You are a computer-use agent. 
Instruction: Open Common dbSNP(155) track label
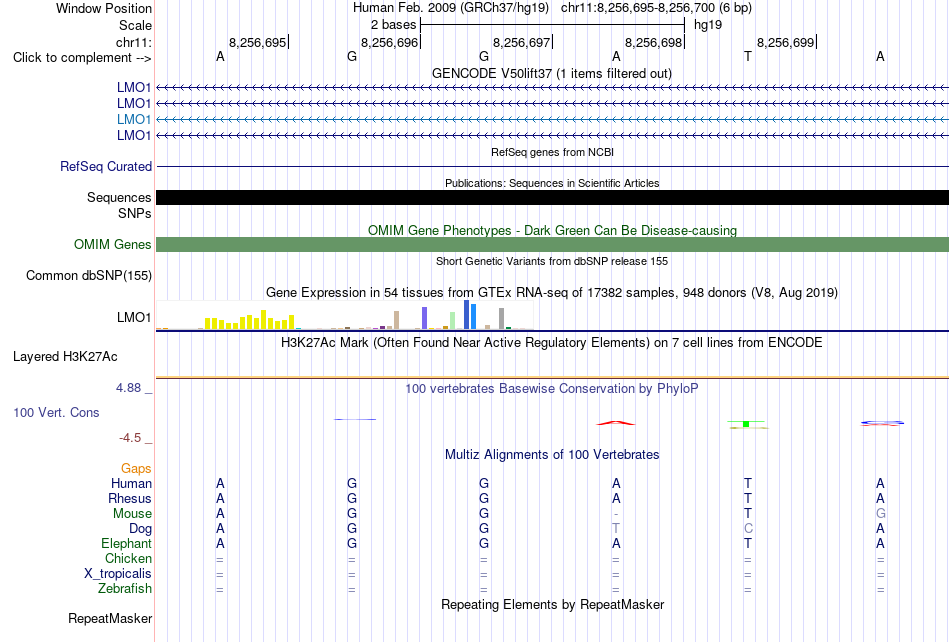pos(89,276)
